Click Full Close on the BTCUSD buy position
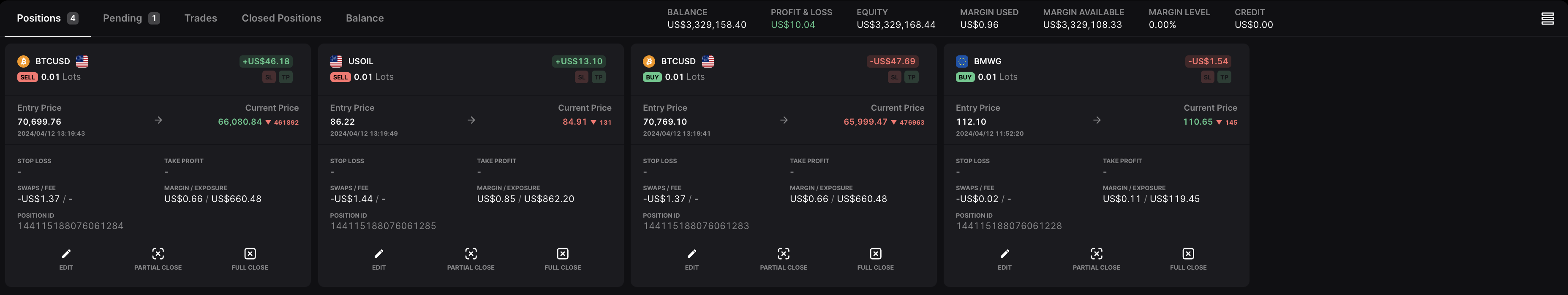The height and width of the screenshot is (295, 1568). tap(875, 259)
